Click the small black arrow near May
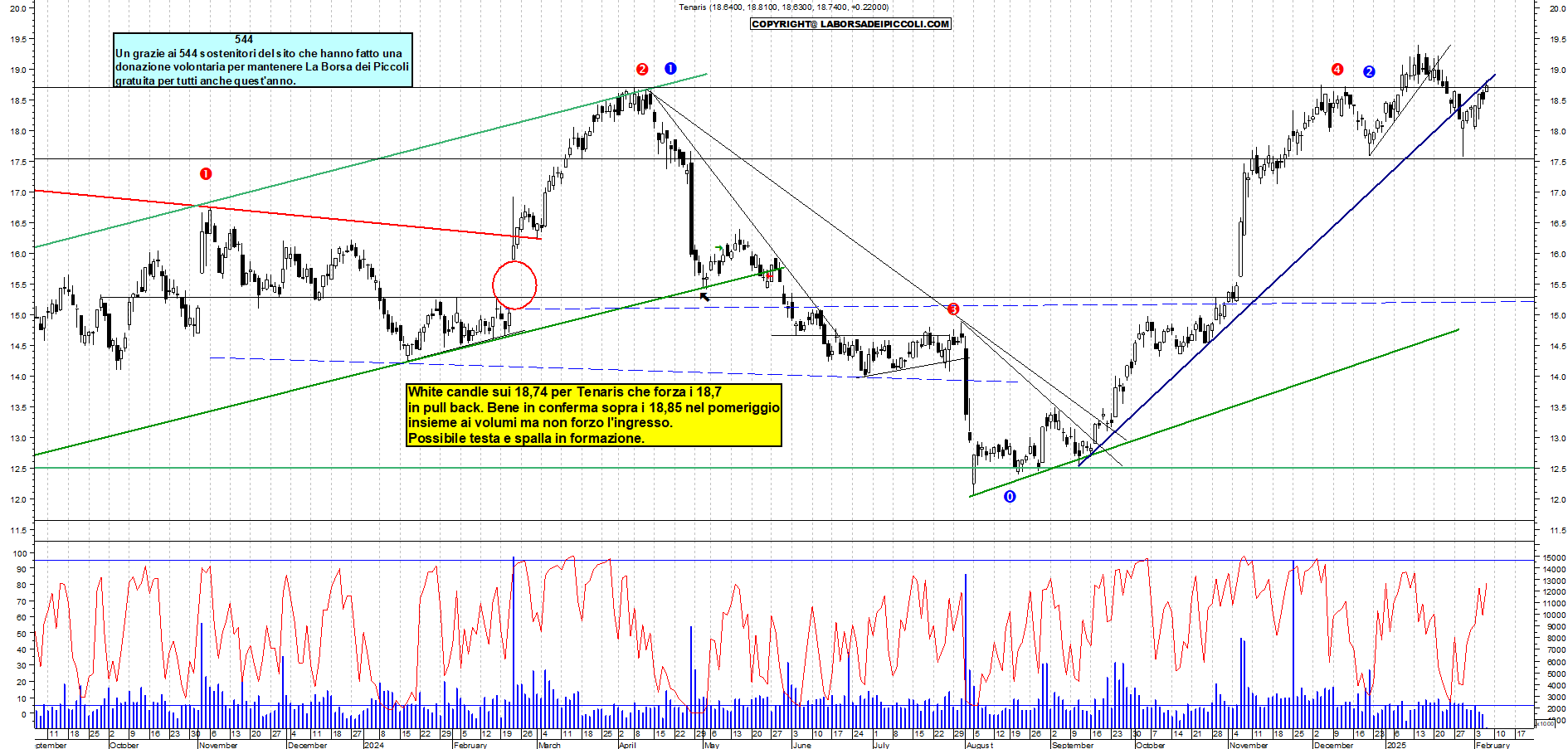This screenshot has width=1568, height=749. [705, 296]
